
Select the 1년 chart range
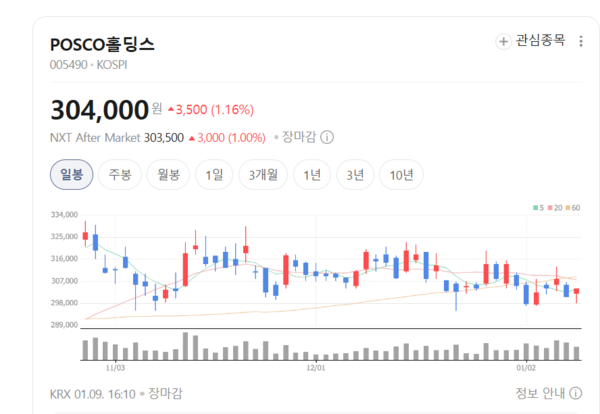click(312, 175)
